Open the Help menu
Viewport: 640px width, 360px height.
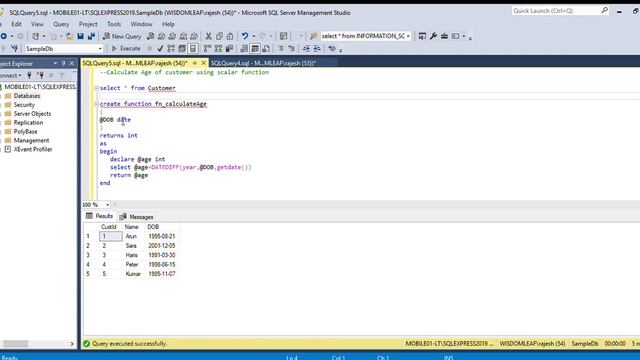point(168,24)
